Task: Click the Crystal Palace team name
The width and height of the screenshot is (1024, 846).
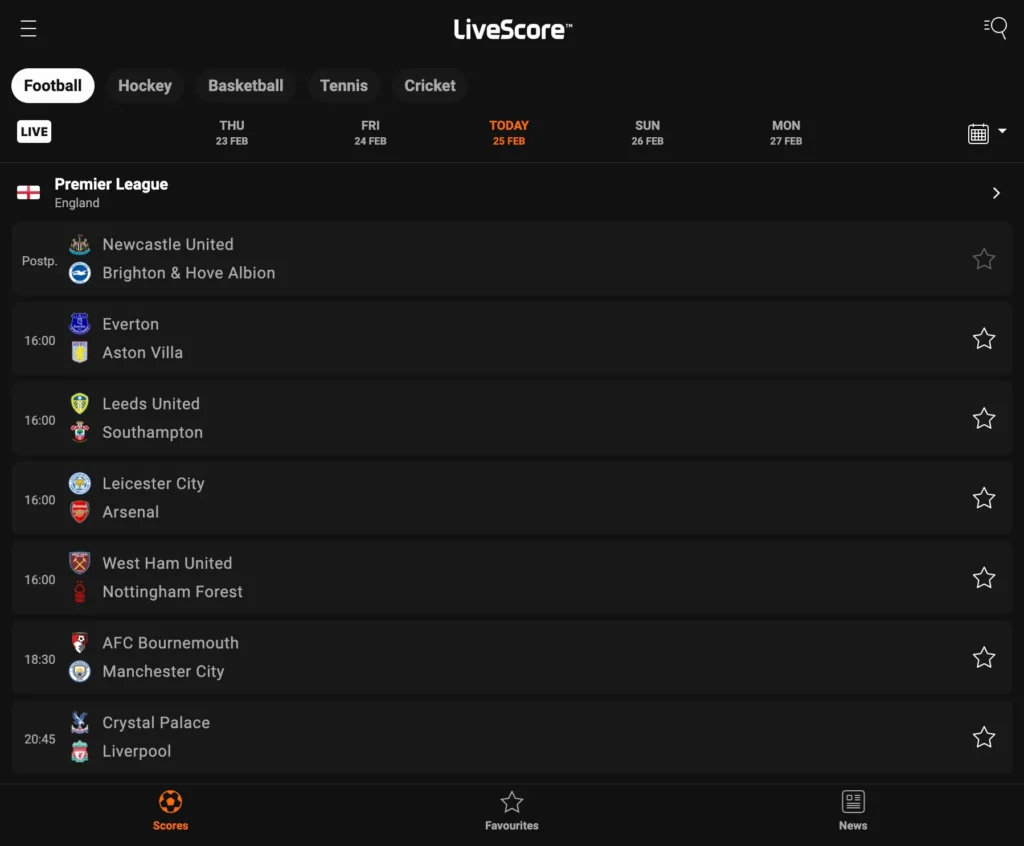Action: point(156,723)
